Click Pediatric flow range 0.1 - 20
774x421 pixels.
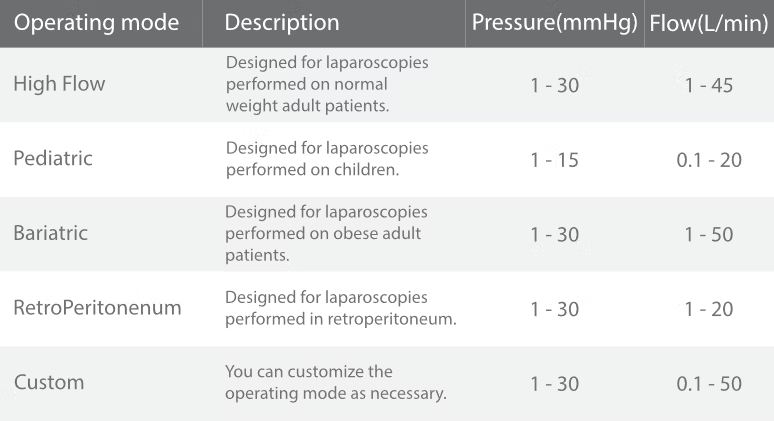(709, 159)
